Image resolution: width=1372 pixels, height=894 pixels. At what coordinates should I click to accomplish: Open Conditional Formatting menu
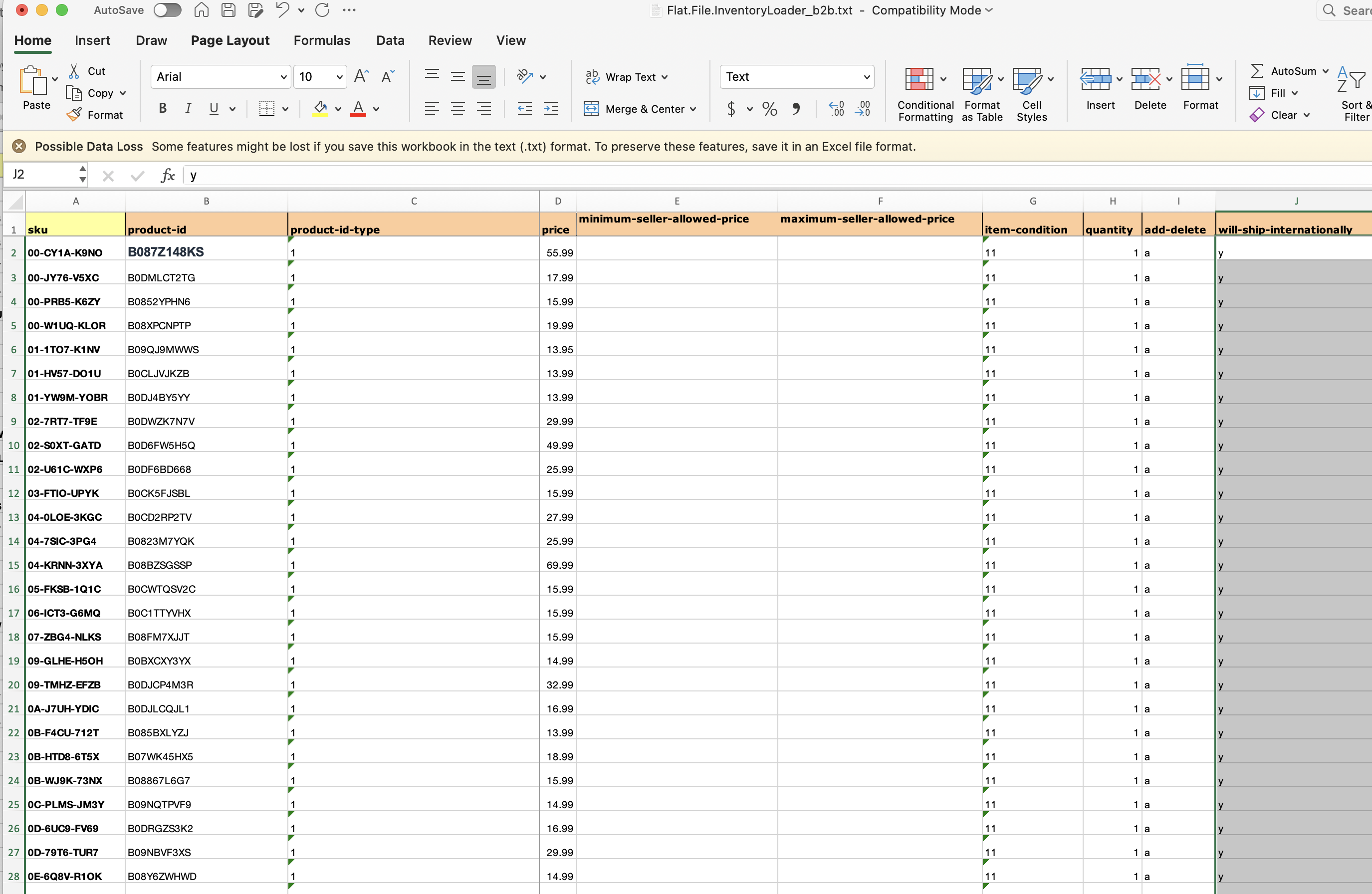(x=925, y=93)
